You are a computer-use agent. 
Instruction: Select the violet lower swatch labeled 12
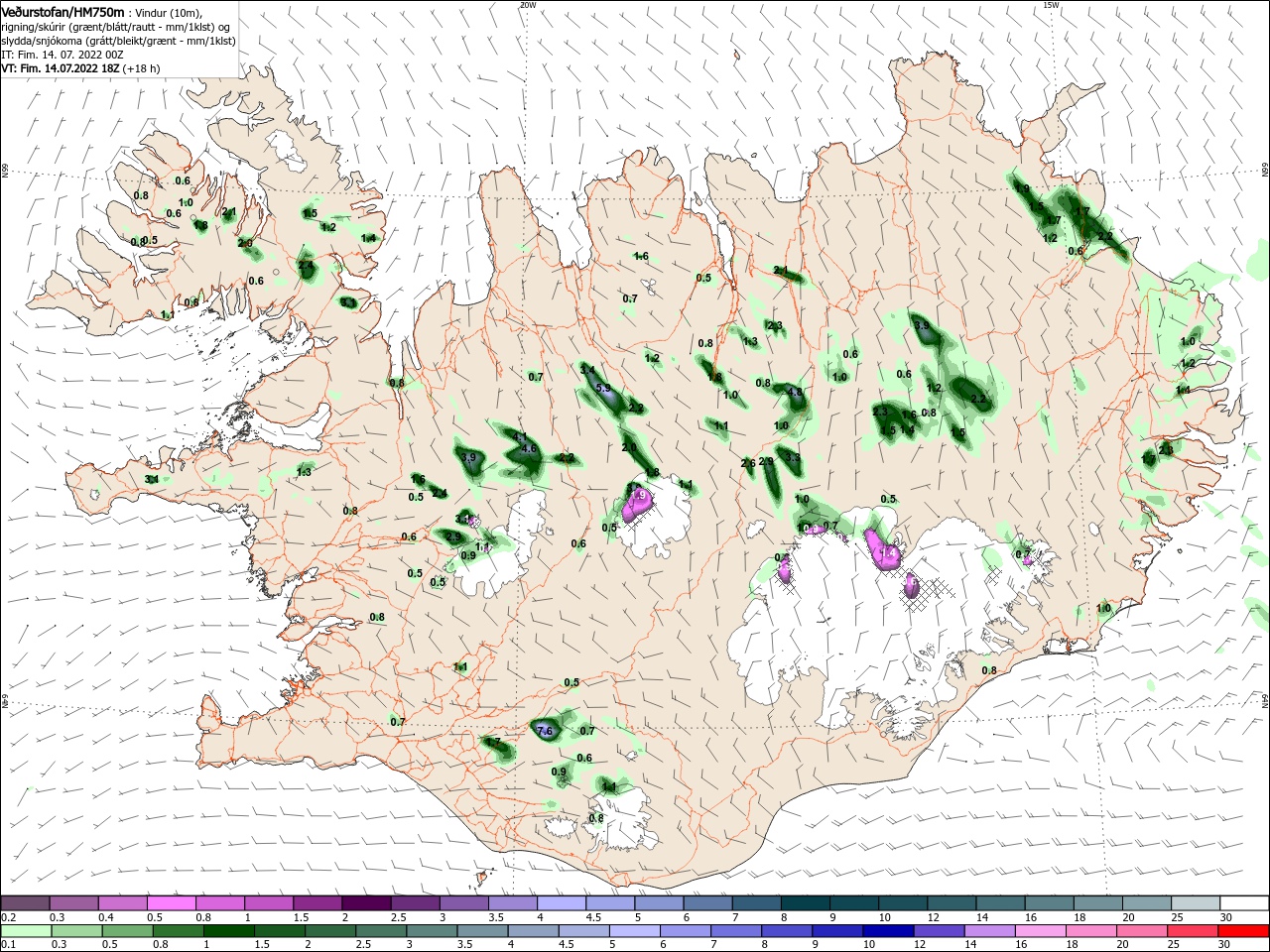[938, 931]
